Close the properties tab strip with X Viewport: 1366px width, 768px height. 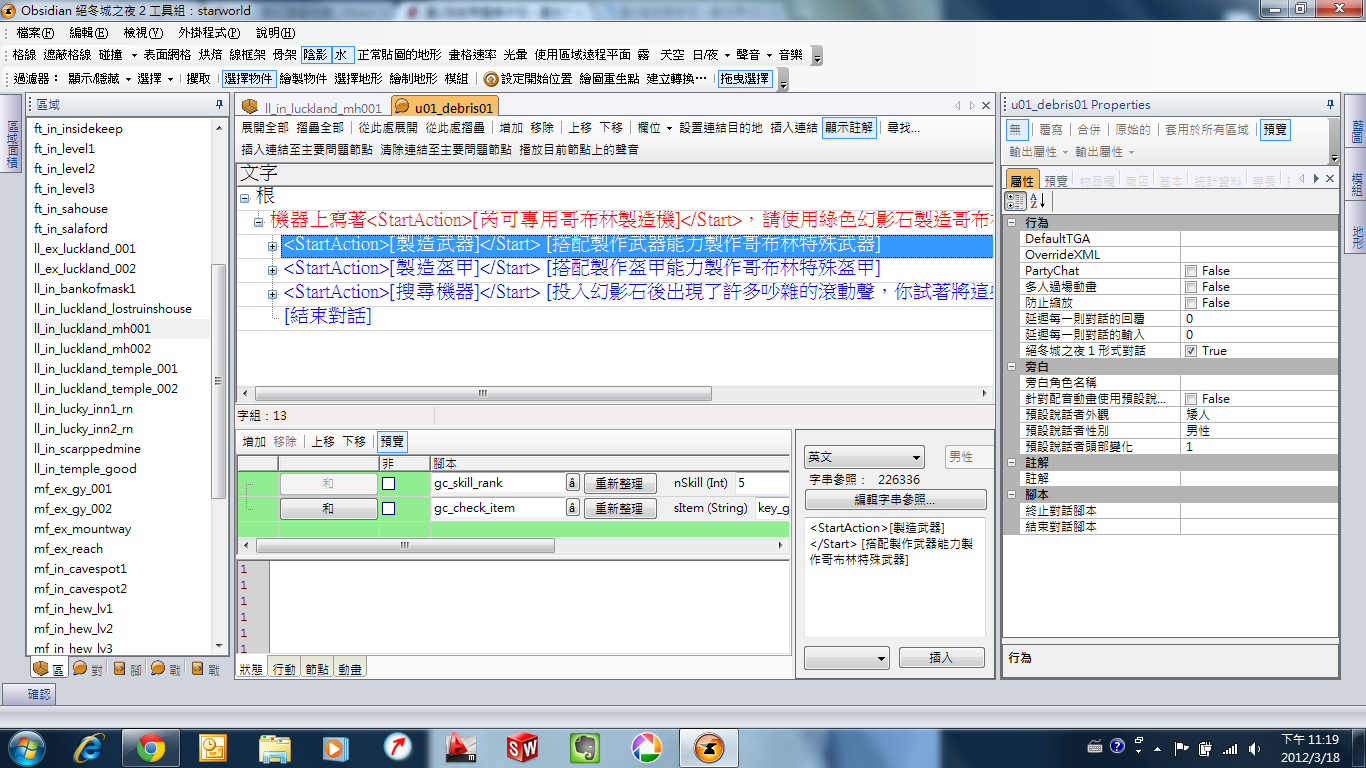pyautogui.click(x=1330, y=179)
